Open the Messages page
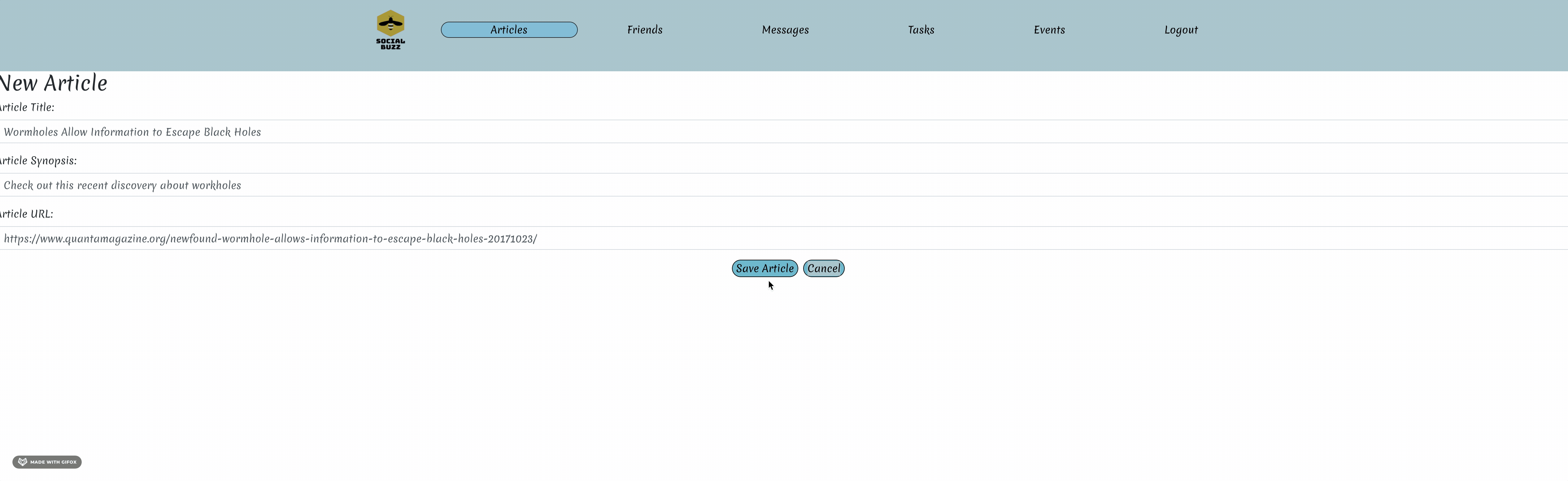This screenshot has height=481, width=1568. point(785,29)
